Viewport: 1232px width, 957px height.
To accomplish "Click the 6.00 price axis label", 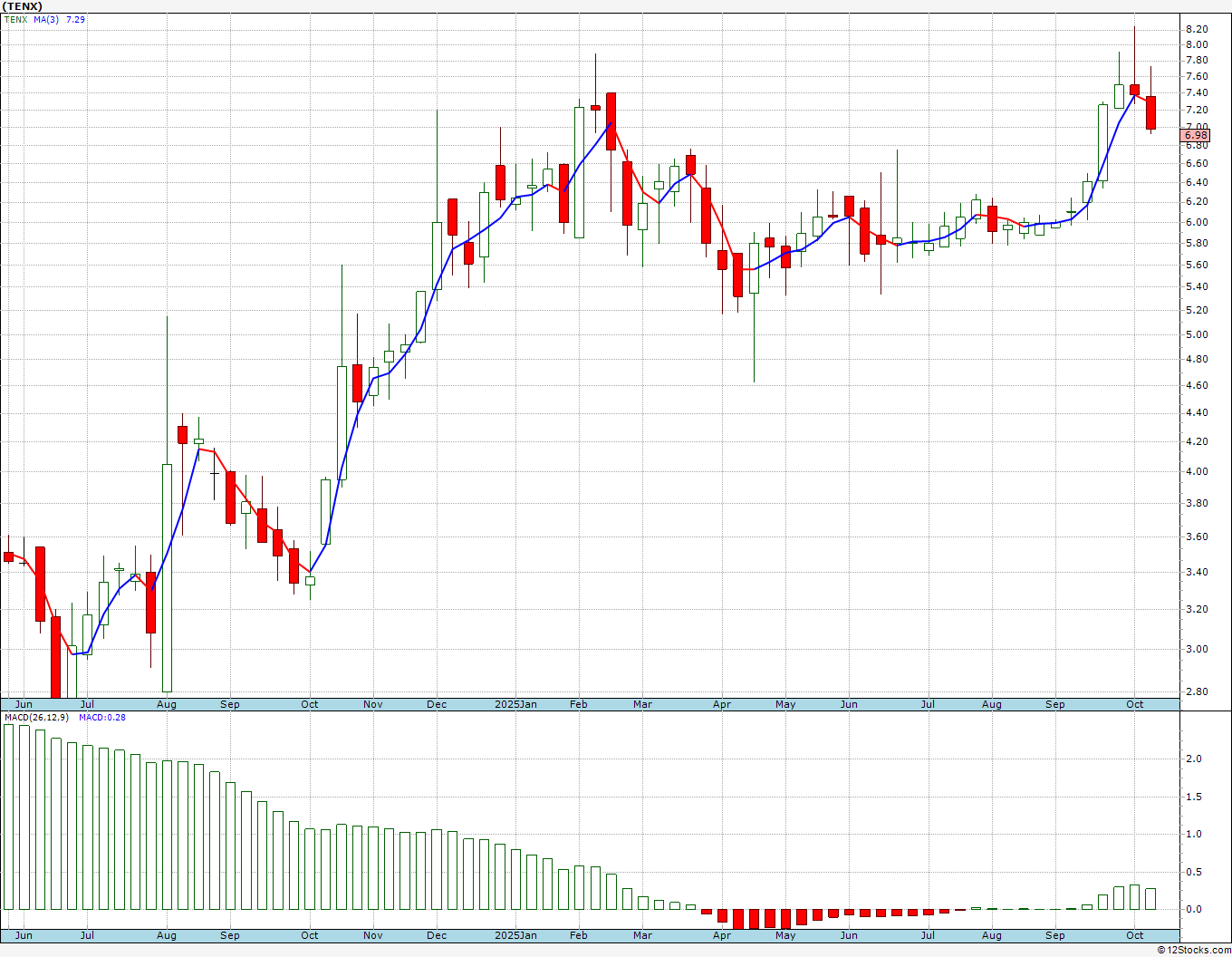I will coord(1197,223).
